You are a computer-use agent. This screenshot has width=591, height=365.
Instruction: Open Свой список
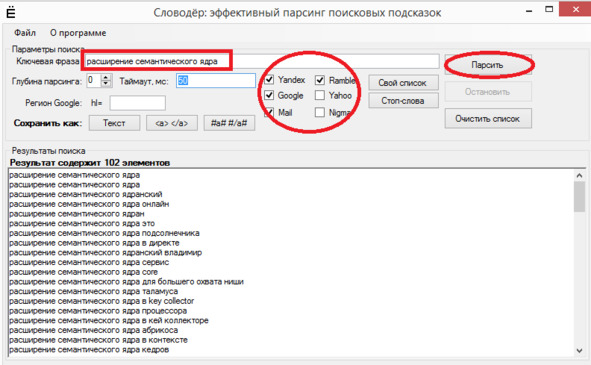[403, 83]
